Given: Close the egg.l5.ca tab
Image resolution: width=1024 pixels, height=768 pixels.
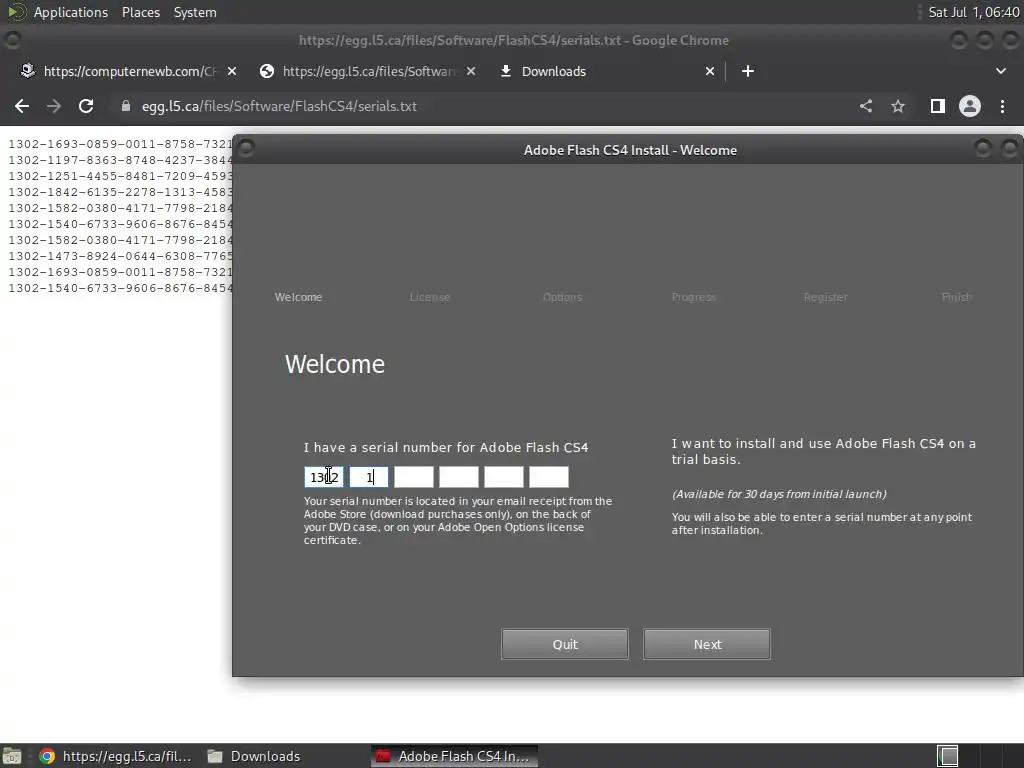Looking at the screenshot, I should (x=471, y=71).
